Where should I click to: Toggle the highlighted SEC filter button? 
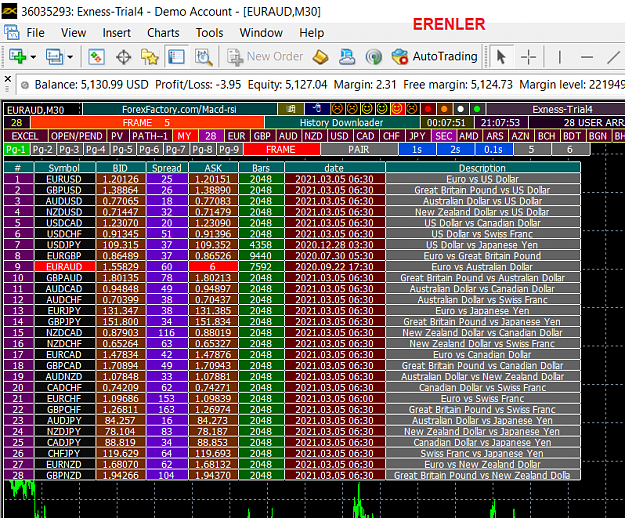coord(444,136)
